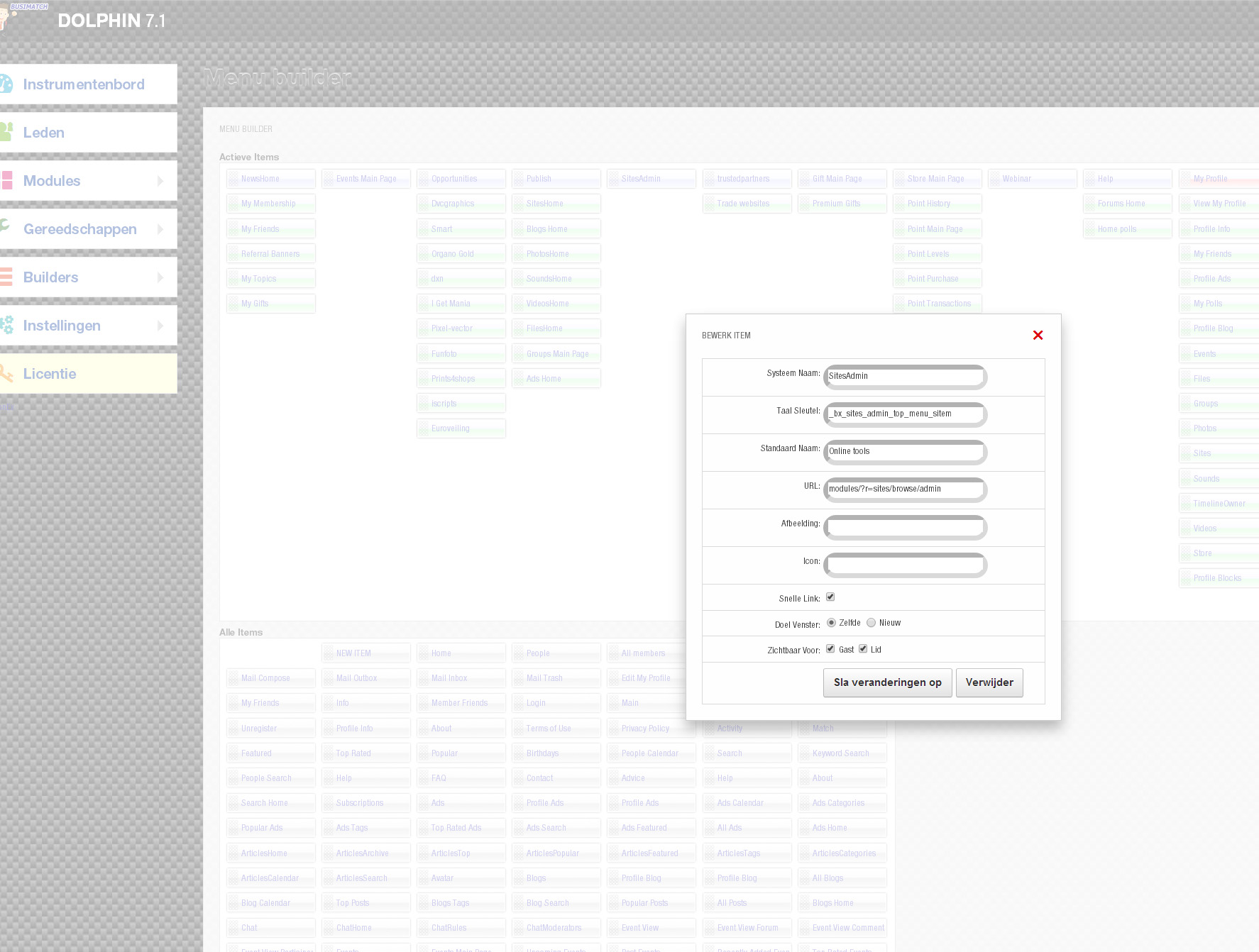Click the Instrumentenbord dashboard icon
This screenshot has width=1259, height=952.
click(6, 84)
